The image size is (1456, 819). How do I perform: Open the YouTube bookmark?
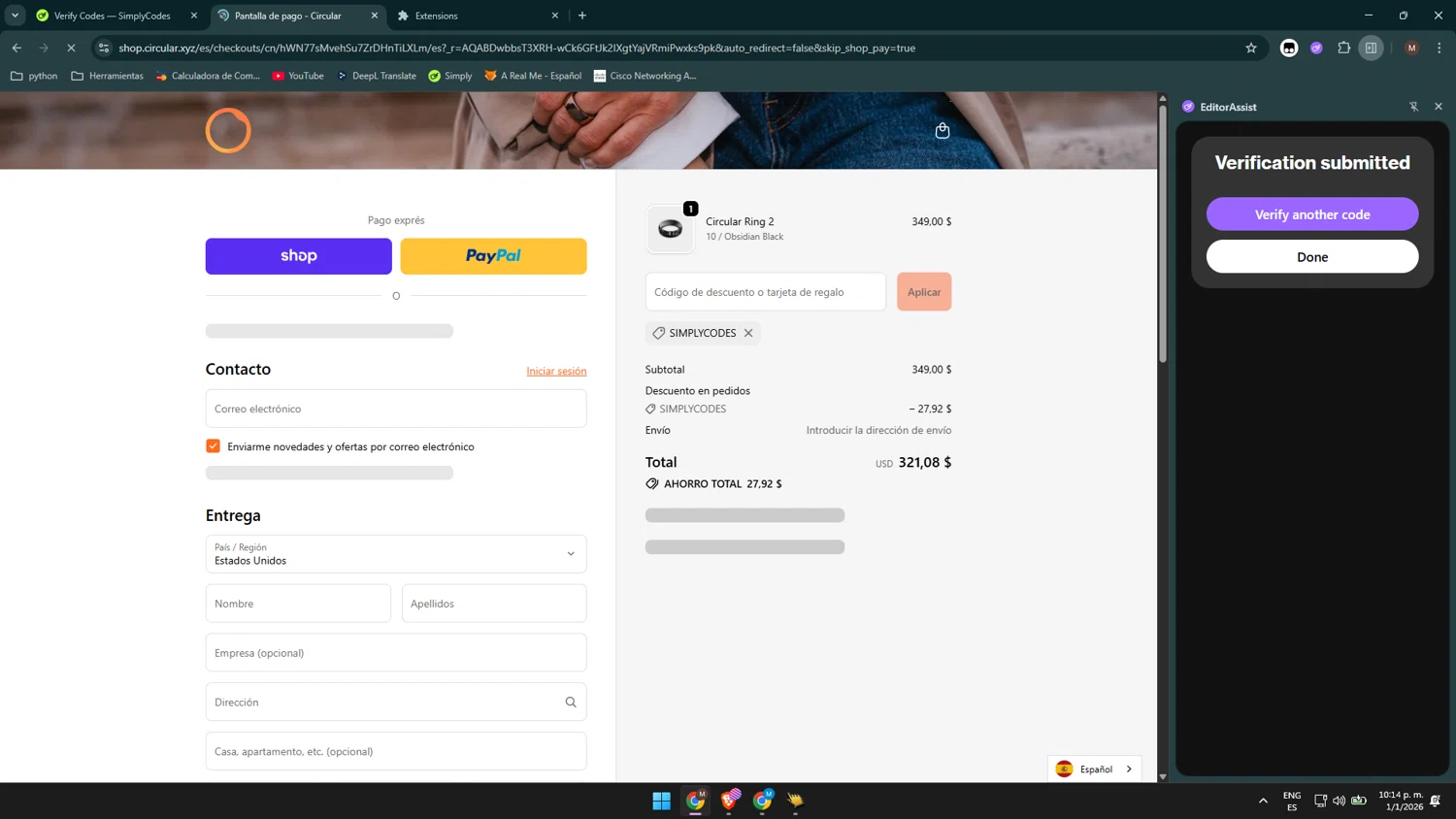tap(298, 76)
